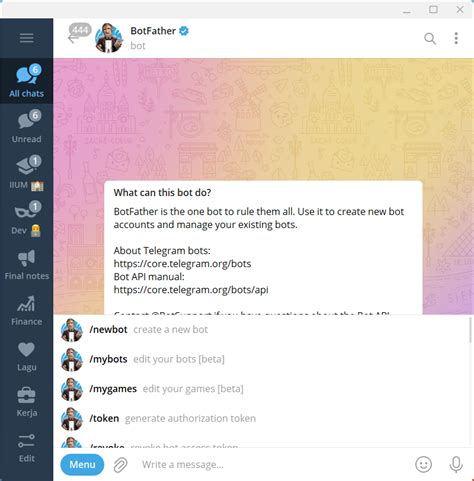Go back using the arrow with 444 badge
The height and width of the screenshot is (481, 474).
click(x=79, y=34)
